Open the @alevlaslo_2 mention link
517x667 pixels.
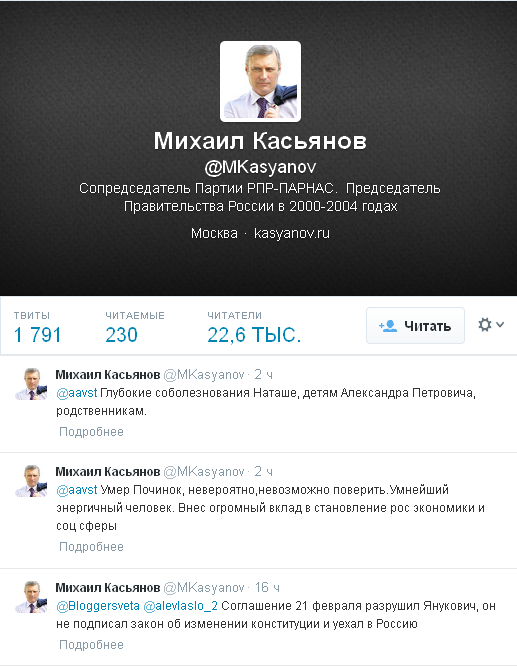click(181, 606)
